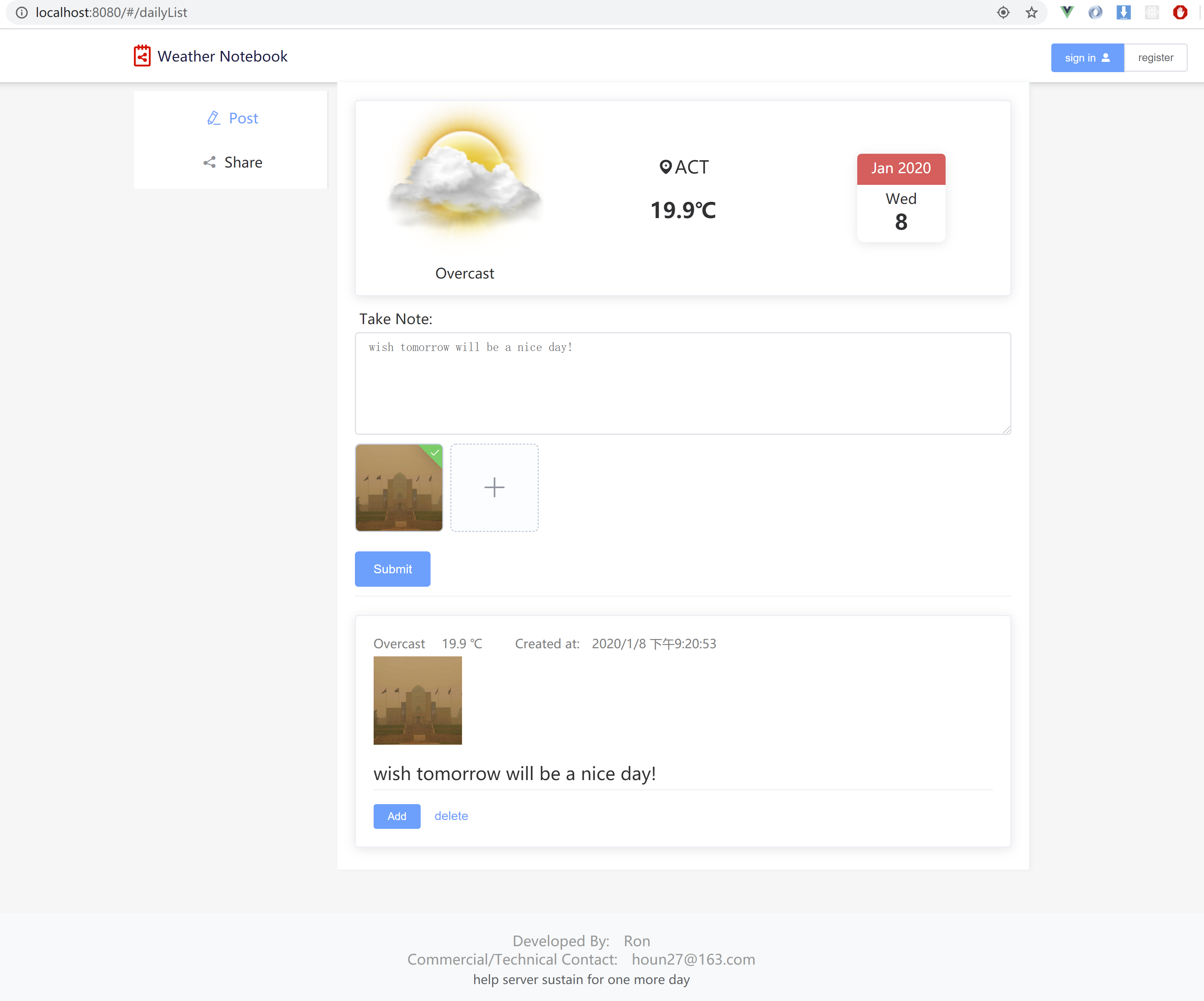This screenshot has width=1204, height=1001.
Task: Click the blue download extension icon
Action: [x=1123, y=12]
